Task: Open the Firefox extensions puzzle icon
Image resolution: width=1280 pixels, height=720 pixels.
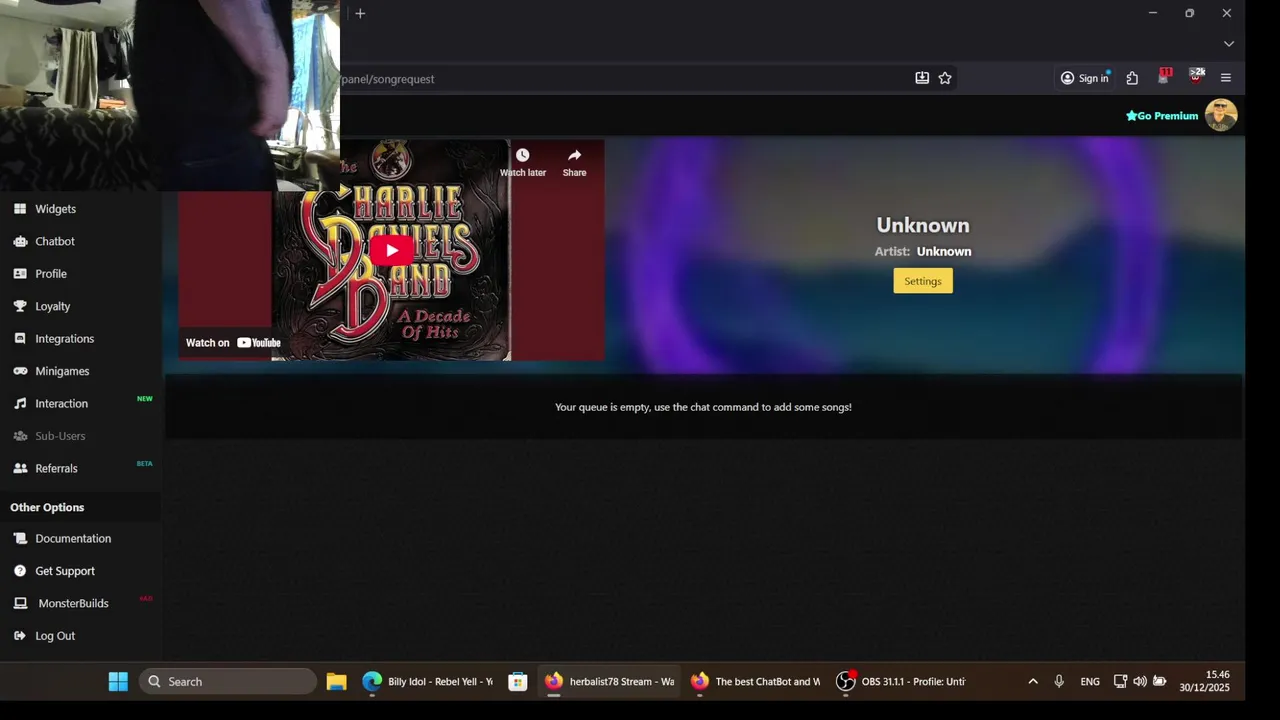Action: [1132, 78]
